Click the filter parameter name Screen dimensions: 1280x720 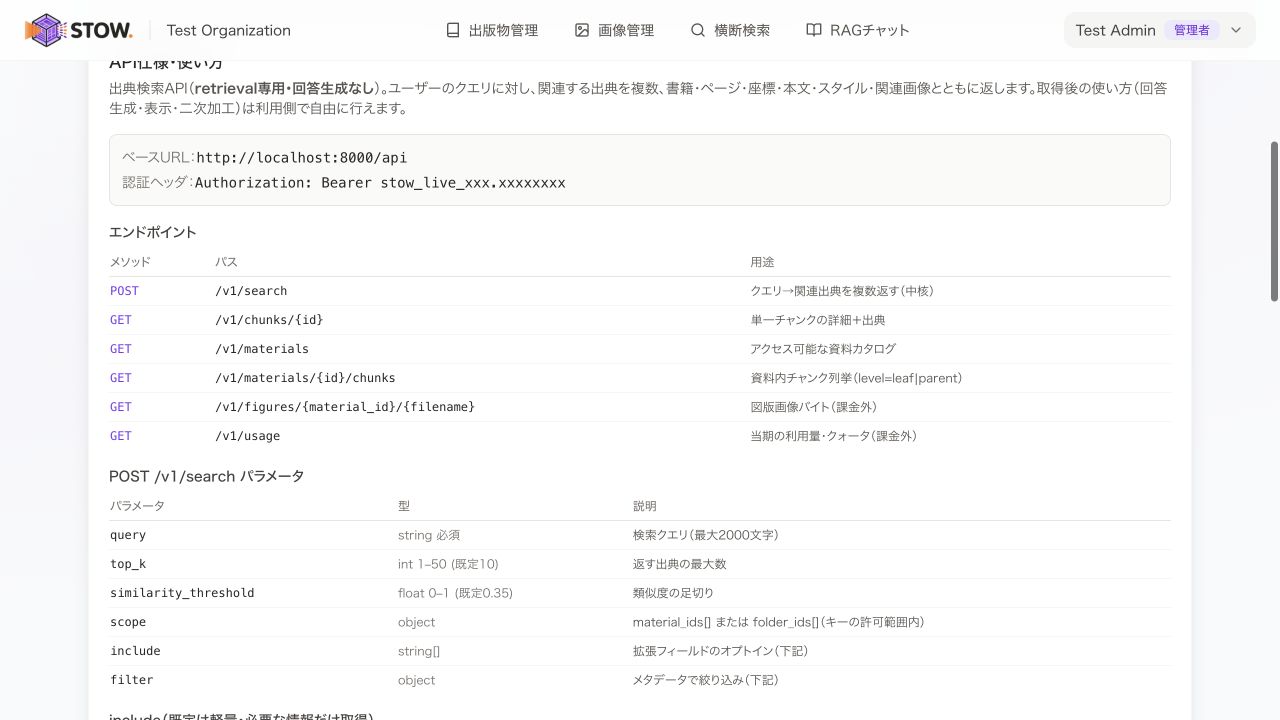click(132, 680)
